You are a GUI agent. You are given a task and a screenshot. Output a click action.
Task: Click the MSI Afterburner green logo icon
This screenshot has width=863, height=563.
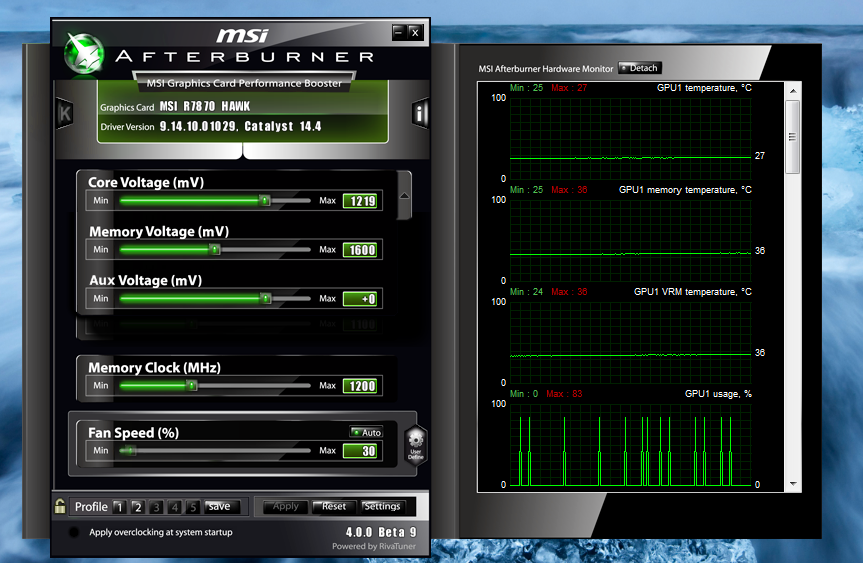click(83, 53)
